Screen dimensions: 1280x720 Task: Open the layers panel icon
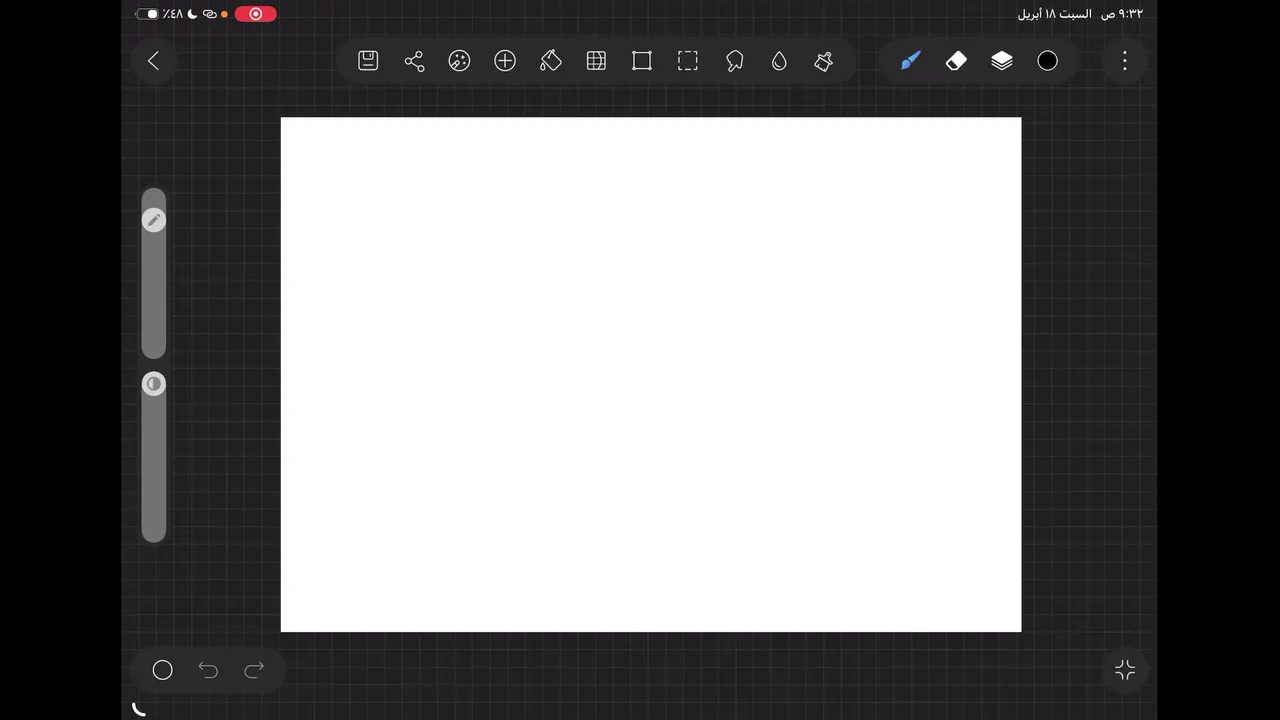tap(1002, 61)
